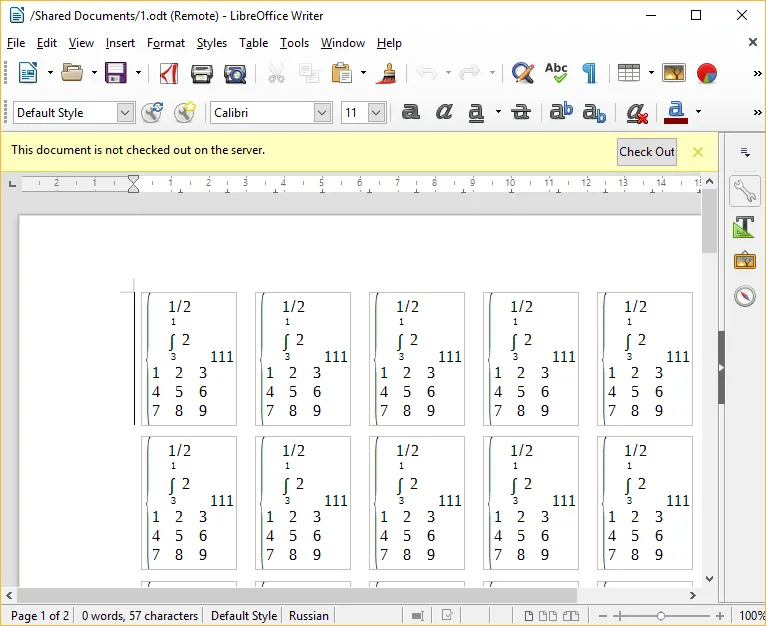Click the Check Out button
Image resolution: width=766 pixels, height=626 pixels.
(646, 152)
